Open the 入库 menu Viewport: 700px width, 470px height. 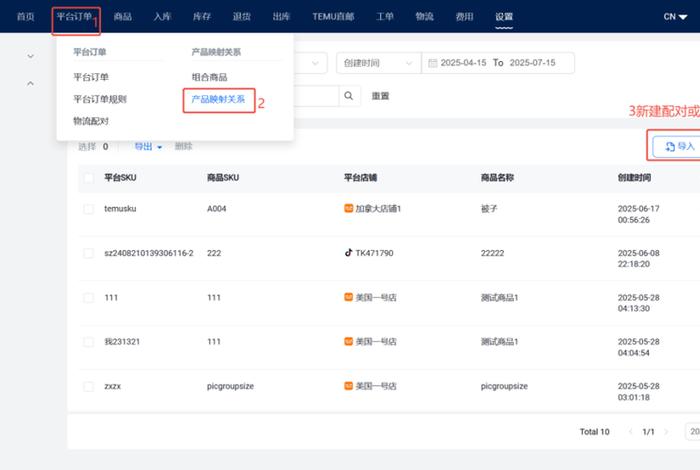[x=162, y=17]
